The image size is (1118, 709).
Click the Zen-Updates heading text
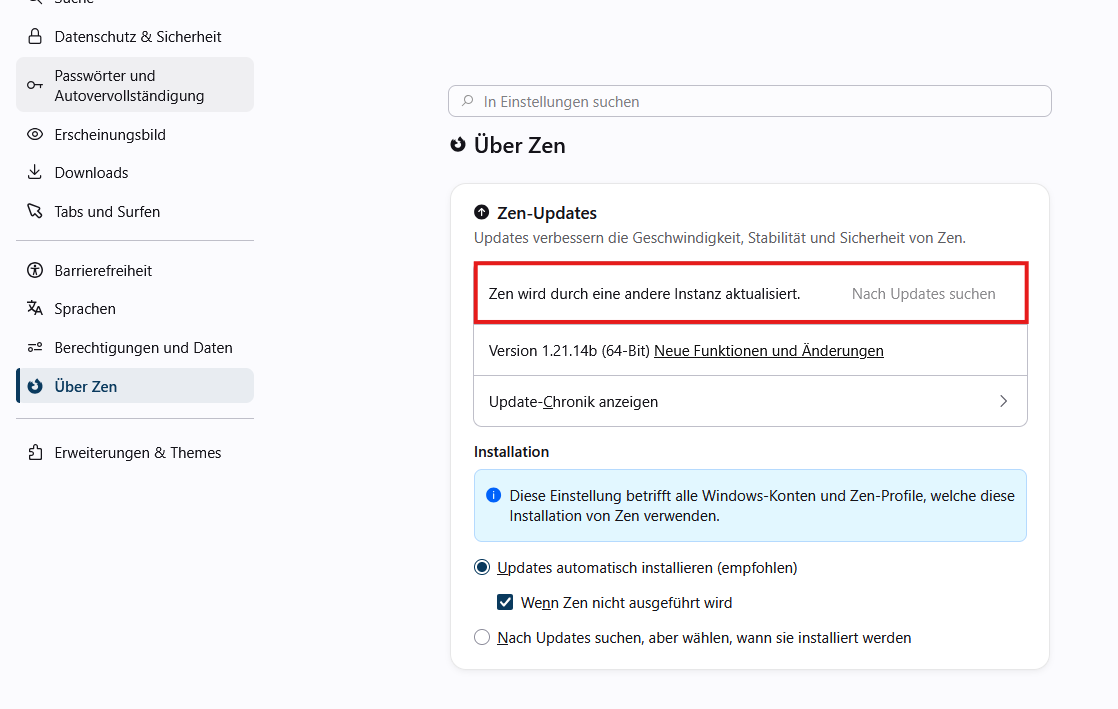pyautogui.click(x=547, y=213)
